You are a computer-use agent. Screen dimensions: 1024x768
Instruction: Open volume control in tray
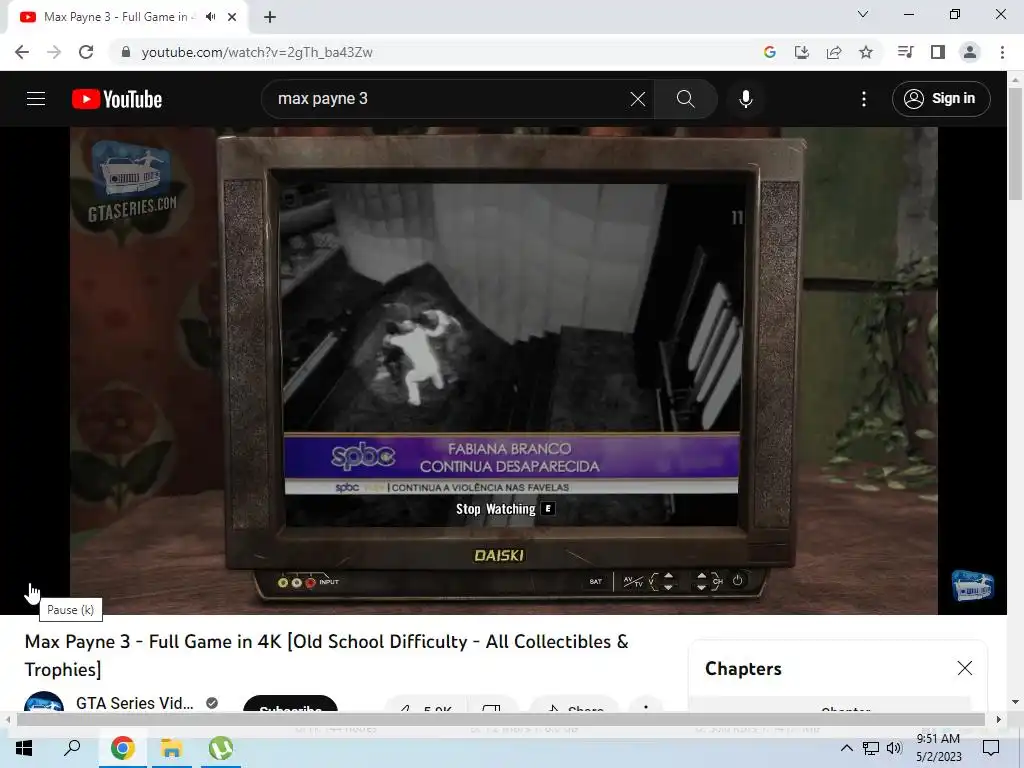click(894, 748)
